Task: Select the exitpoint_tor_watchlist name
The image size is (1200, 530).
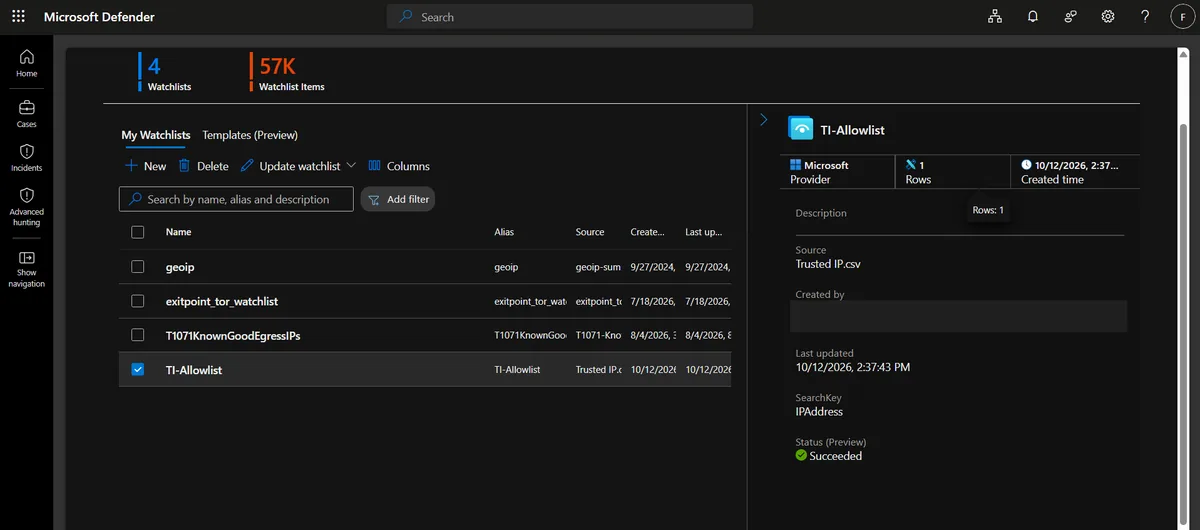Action: point(222,301)
